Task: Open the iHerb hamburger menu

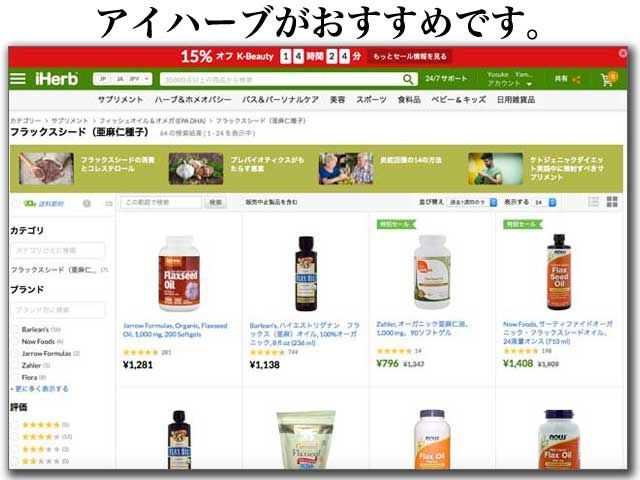Action: click(18, 78)
